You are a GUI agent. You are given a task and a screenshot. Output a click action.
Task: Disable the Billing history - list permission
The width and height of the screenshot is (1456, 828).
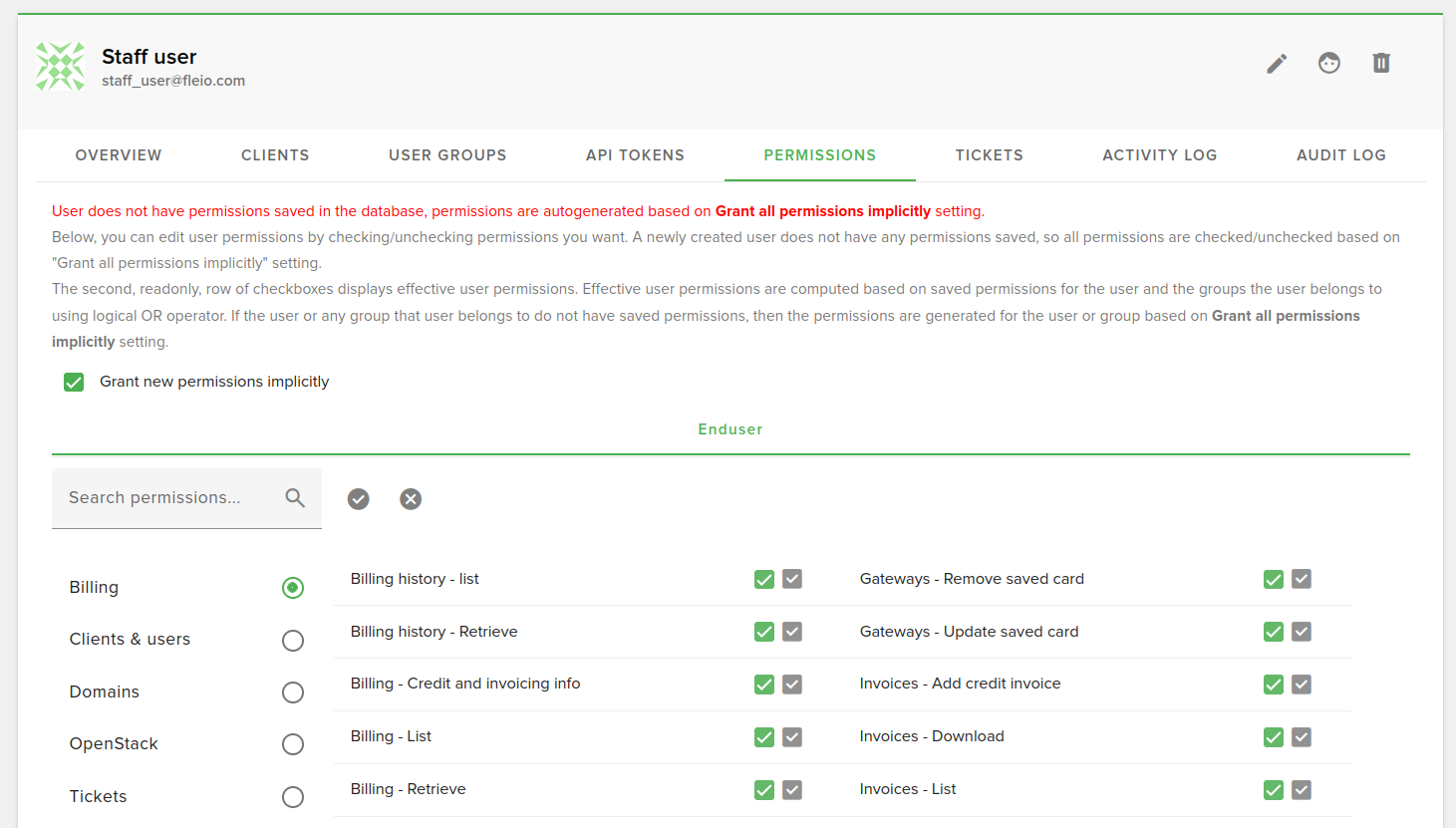point(763,579)
